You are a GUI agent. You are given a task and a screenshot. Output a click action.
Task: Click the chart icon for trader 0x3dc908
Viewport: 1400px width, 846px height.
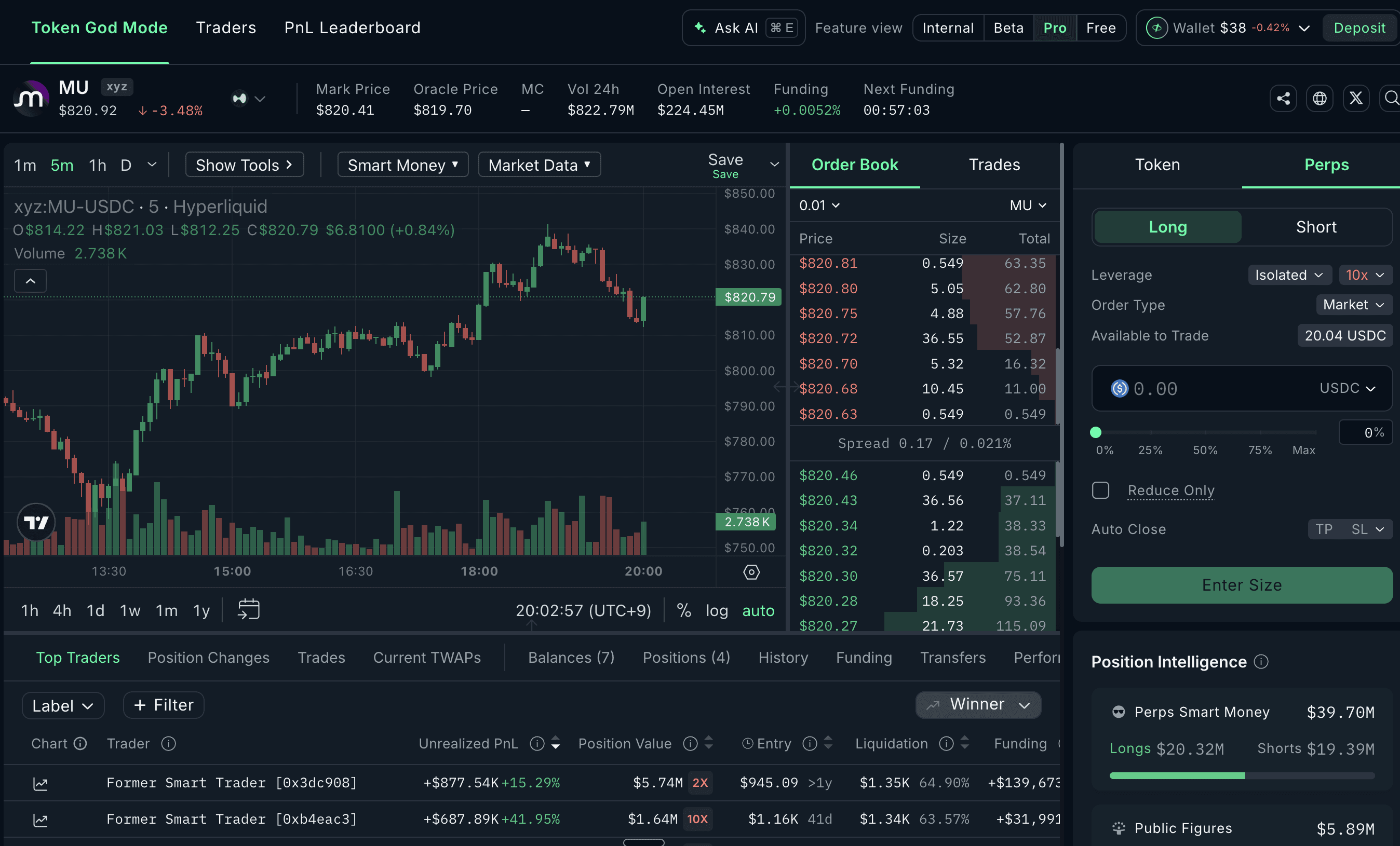(41, 784)
